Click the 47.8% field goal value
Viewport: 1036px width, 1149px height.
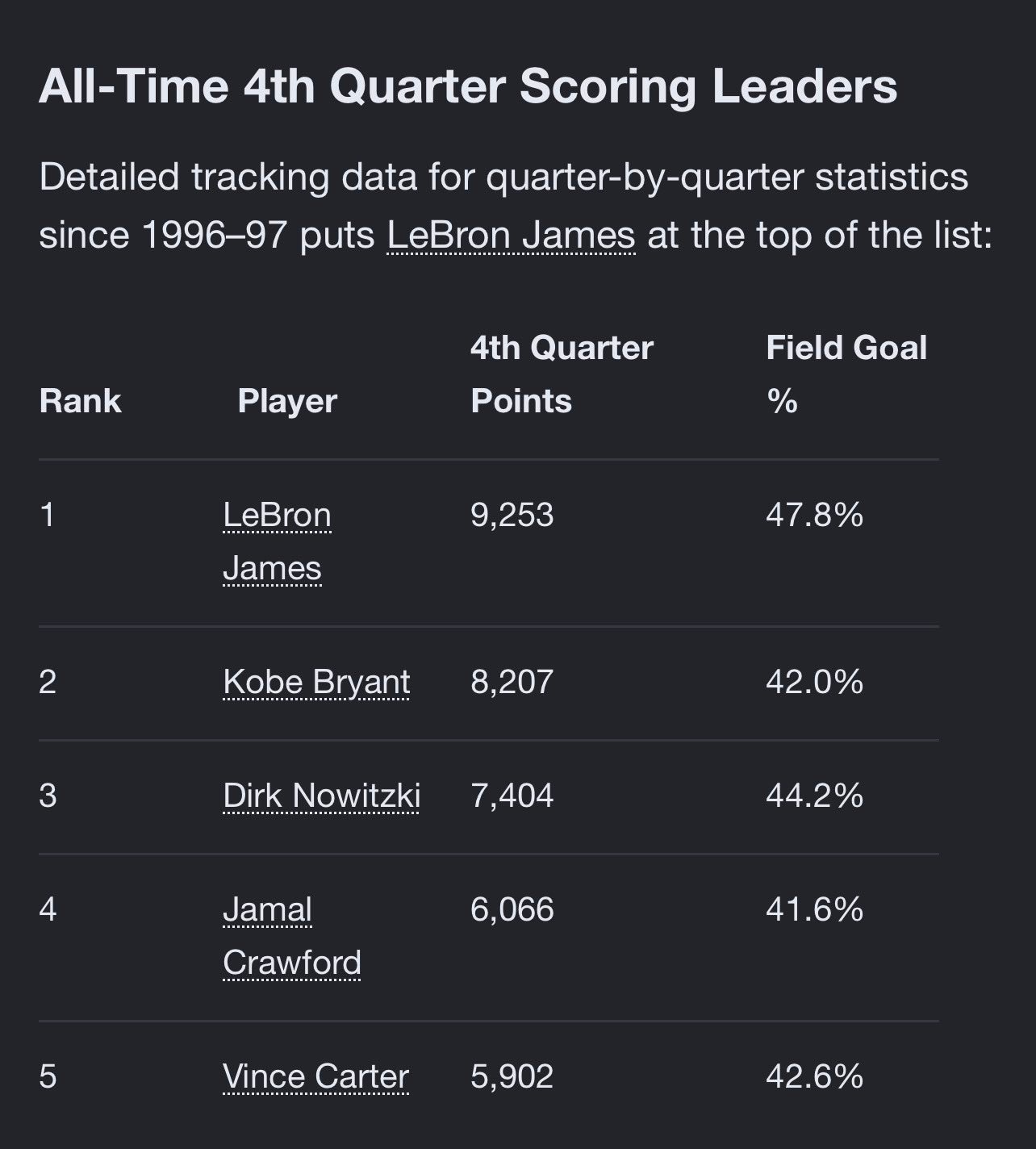(814, 515)
